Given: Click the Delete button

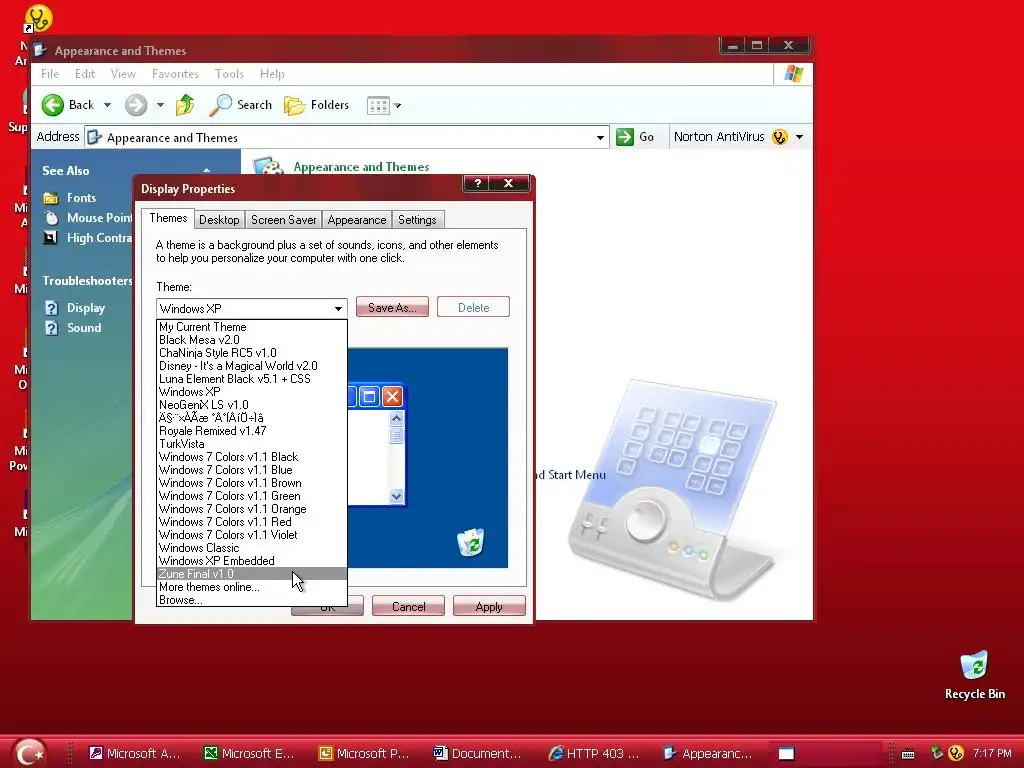Looking at the screenshot, I should (x=473, y=308).
